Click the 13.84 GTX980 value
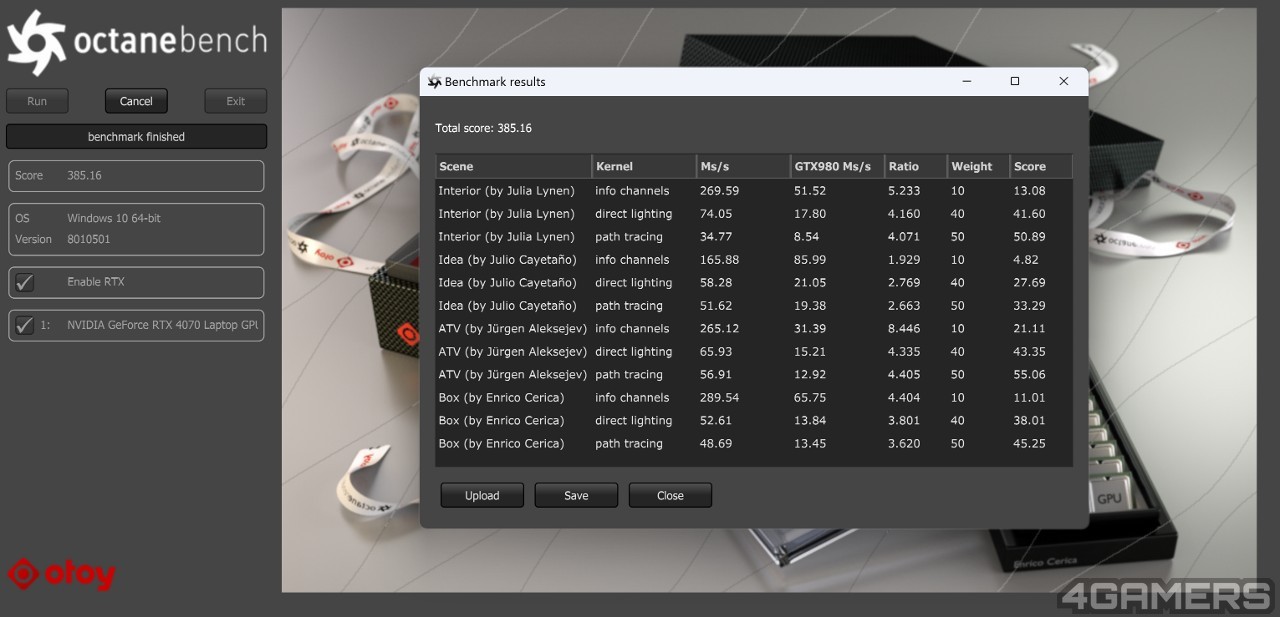 [x=810, y=420]
